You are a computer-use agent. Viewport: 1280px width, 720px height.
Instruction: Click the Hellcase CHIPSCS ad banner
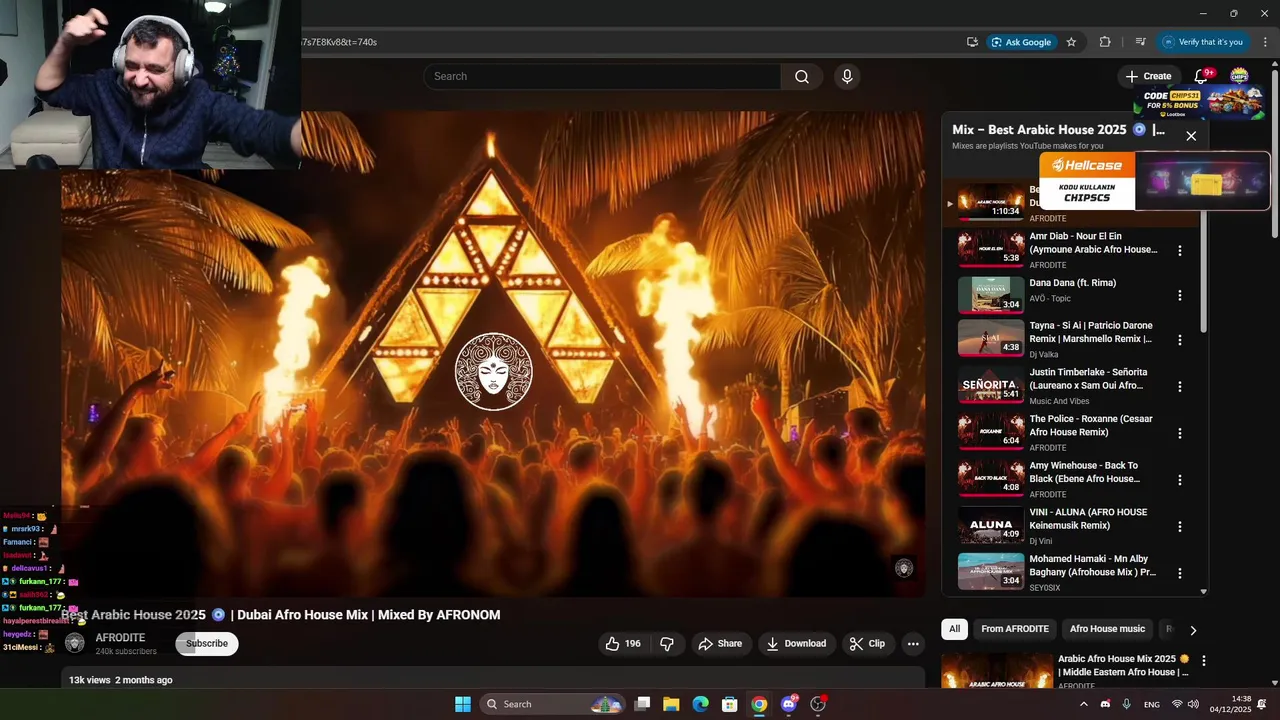1155,180
